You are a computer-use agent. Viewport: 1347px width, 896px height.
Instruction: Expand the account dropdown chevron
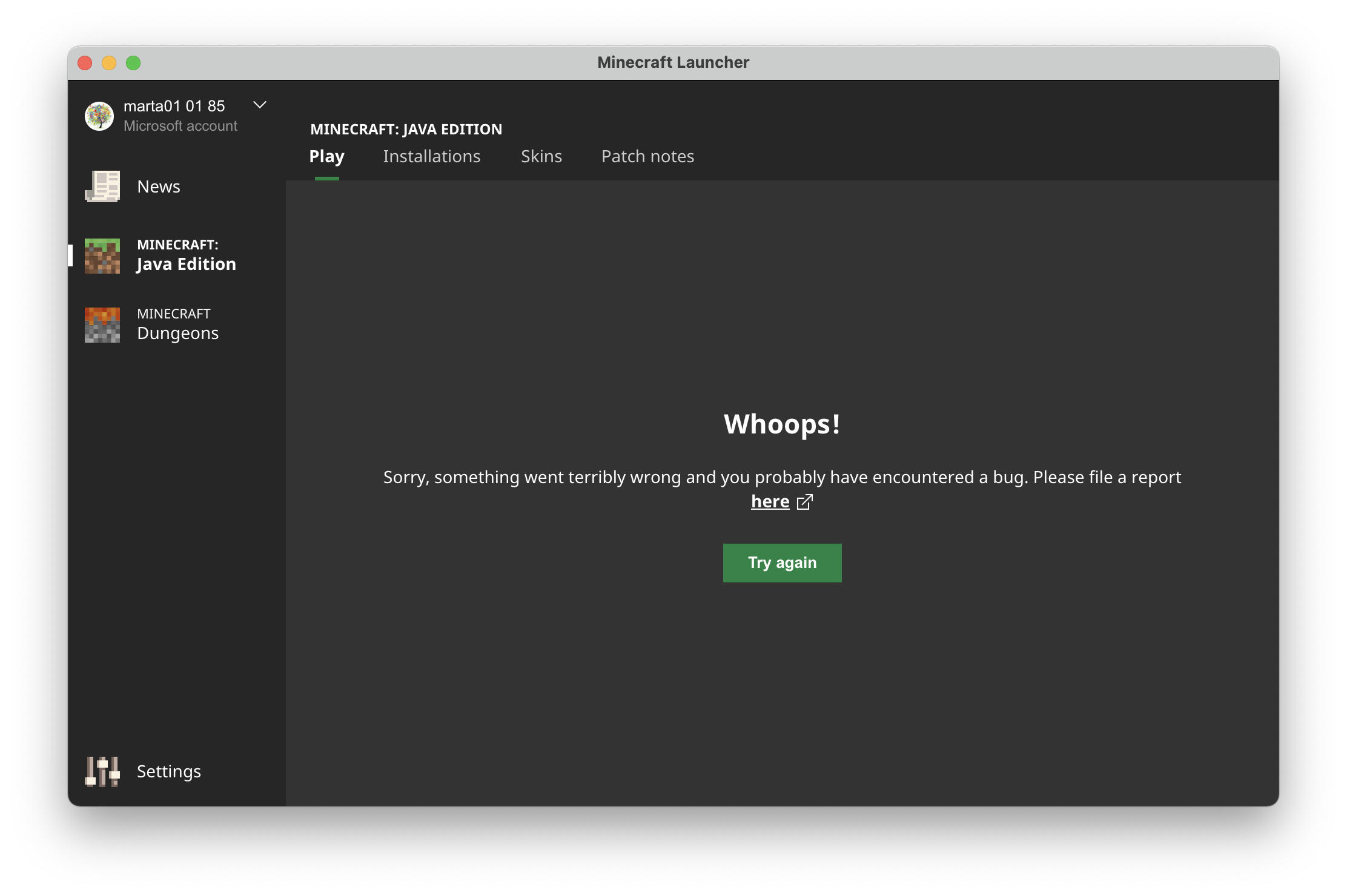pos(260,105)
